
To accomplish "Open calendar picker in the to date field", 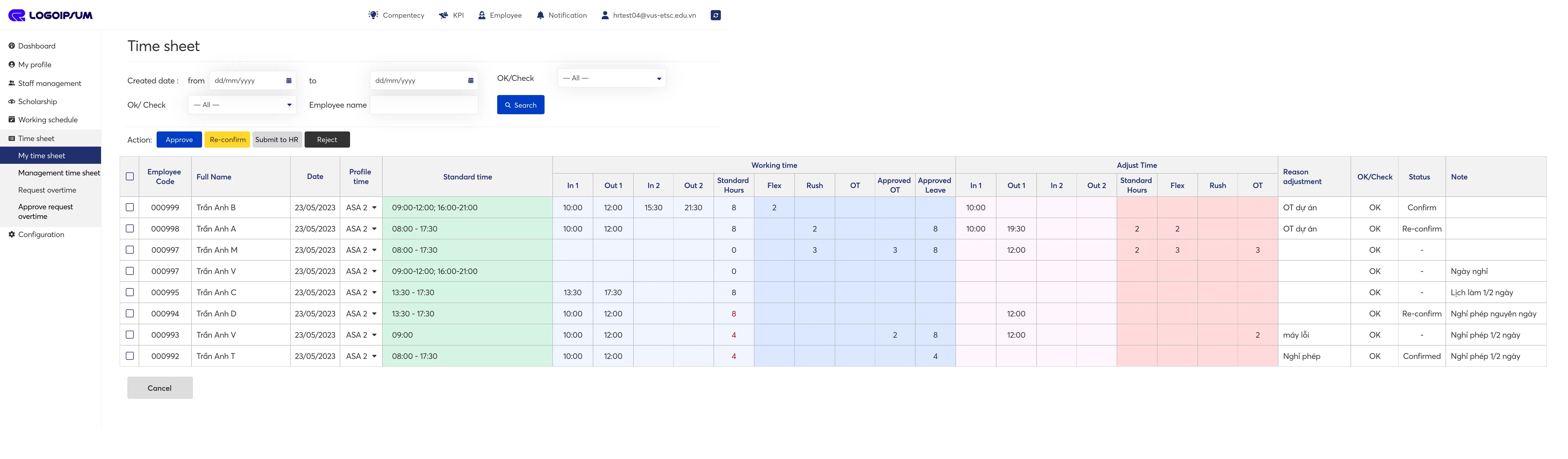I will 471,80.
